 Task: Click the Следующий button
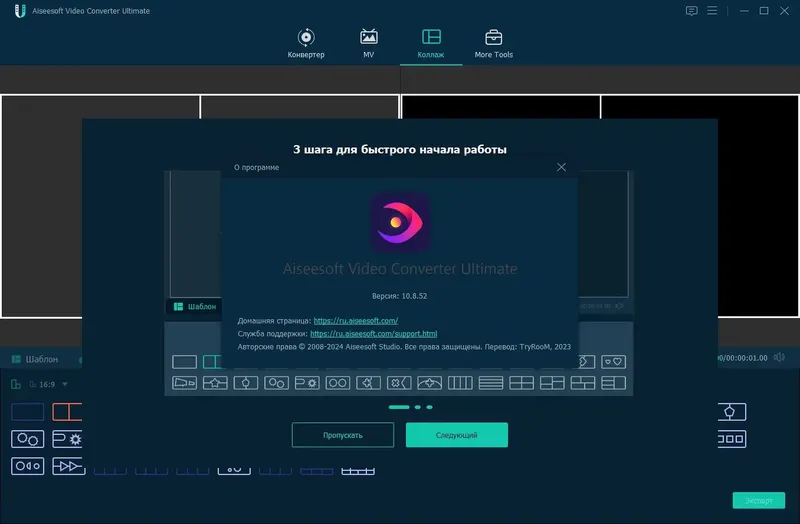click(457, 435)
